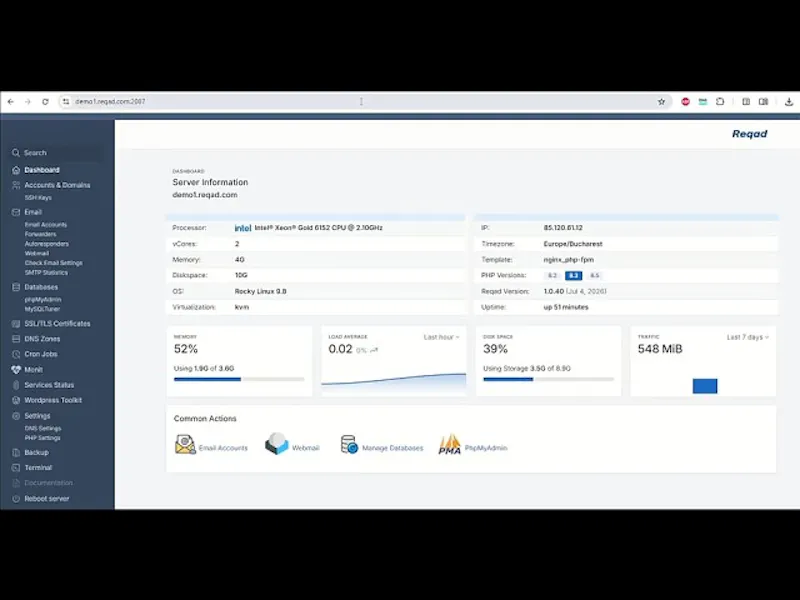Open the Documentation link in sidebar
This screenshot has width=800, height=600.
pyautogui.click(x=48, y=483)
